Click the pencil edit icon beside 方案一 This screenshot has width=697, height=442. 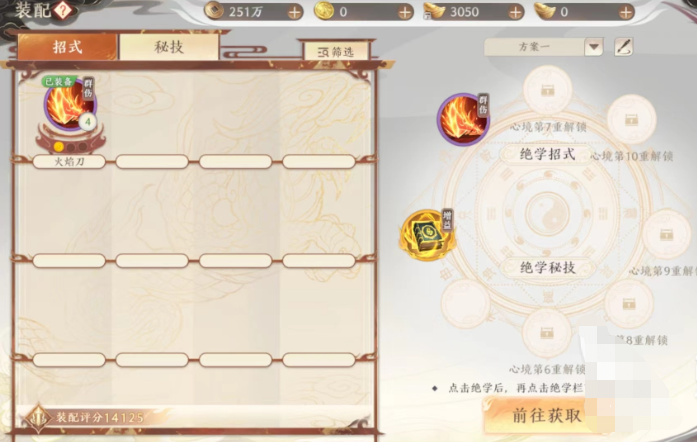[x=623, y=47]
